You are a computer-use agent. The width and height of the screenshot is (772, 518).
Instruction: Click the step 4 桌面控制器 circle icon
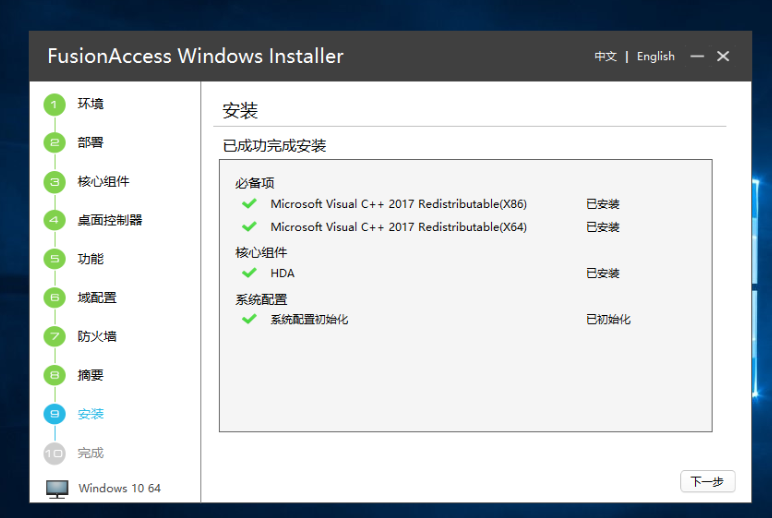[54, 220]
